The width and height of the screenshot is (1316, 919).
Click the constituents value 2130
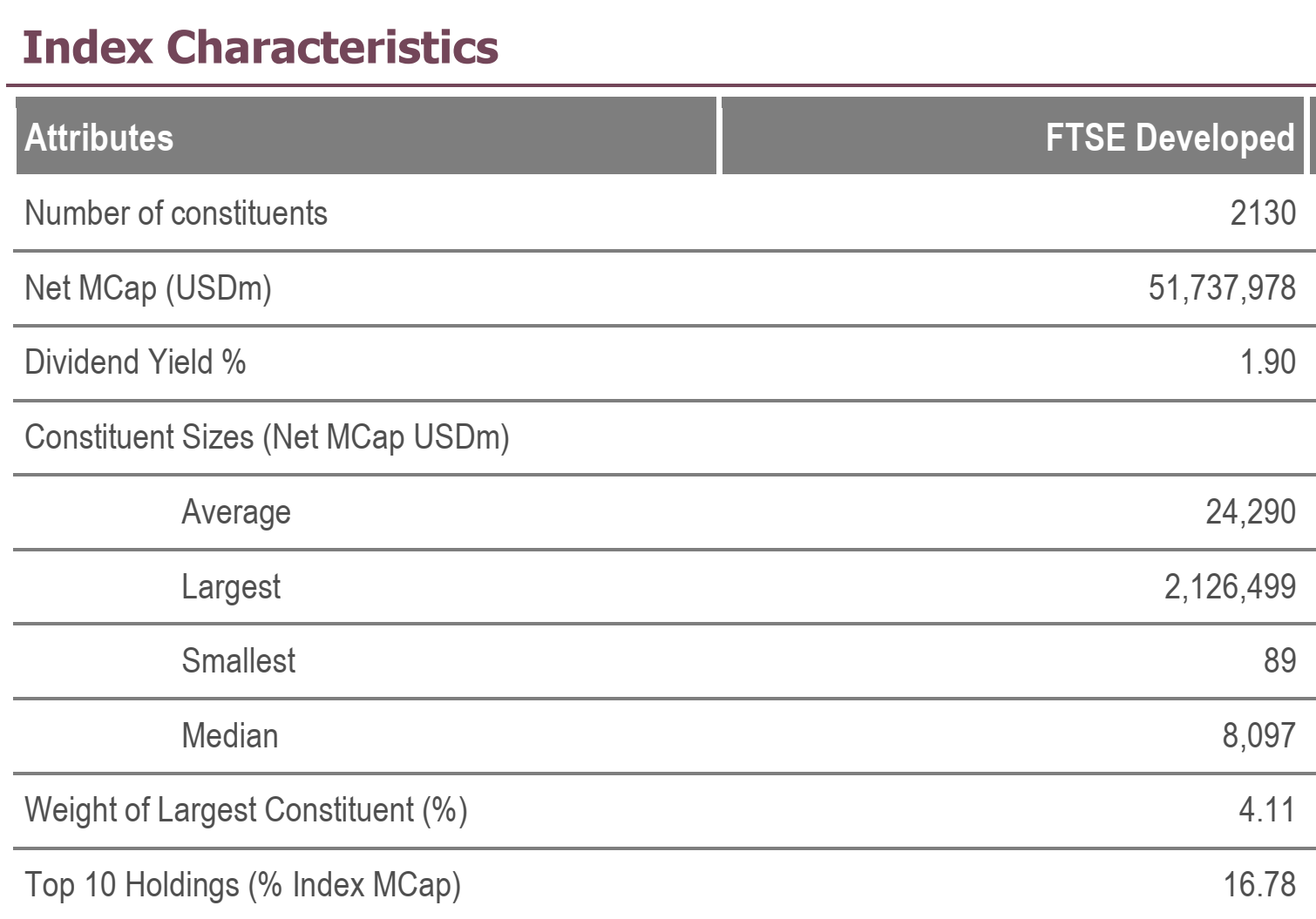(x=1262, y=213)
